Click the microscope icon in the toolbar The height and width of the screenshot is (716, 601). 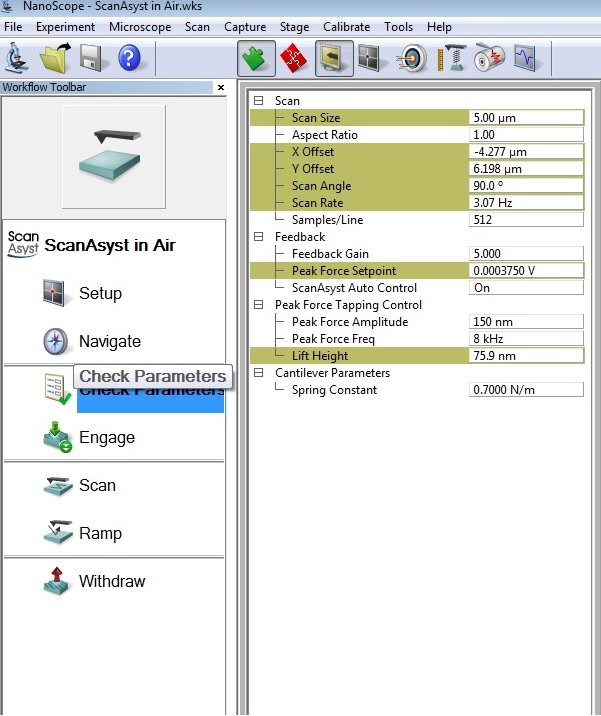(16, 58)
